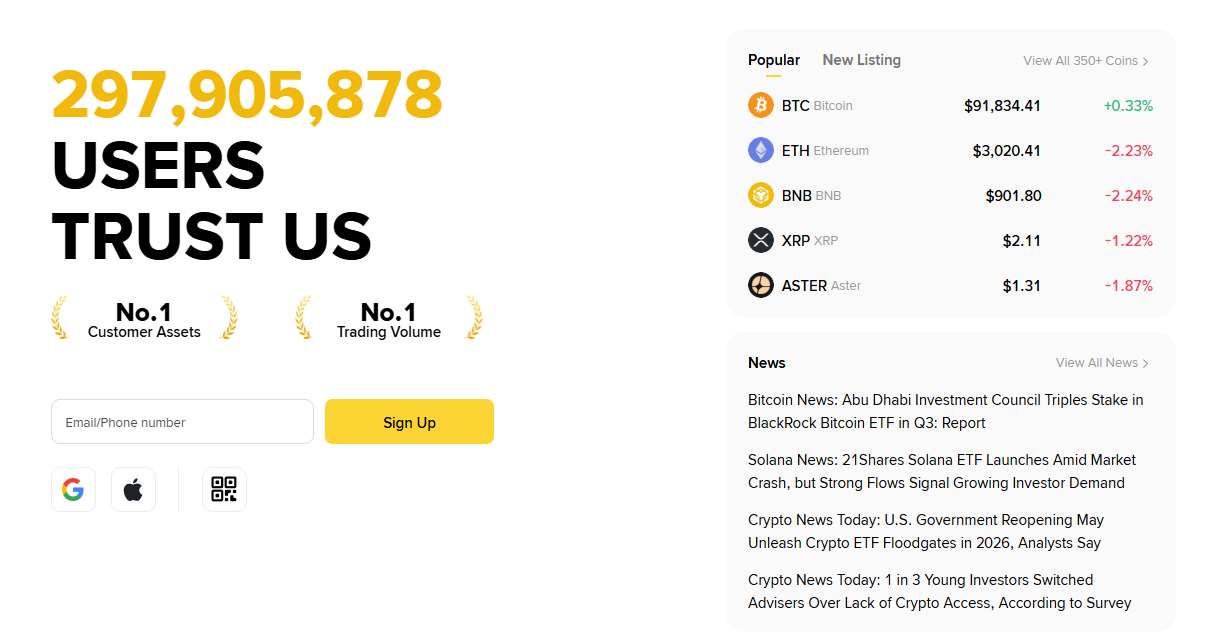1215x638 pixels.
Task: Open the Young Investors survey article
Action: click(939, 591)
